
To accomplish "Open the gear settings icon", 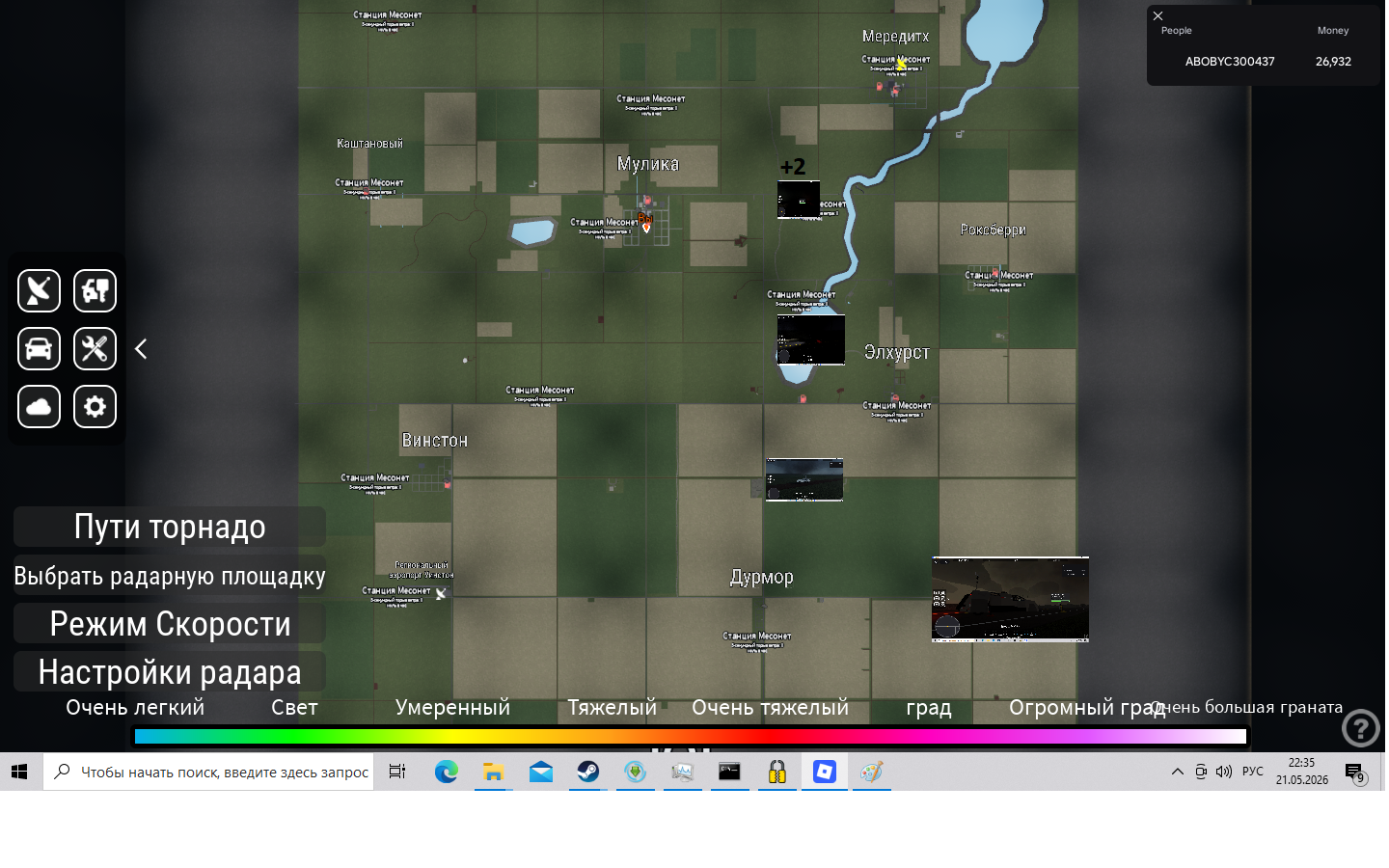I will 95,406.
